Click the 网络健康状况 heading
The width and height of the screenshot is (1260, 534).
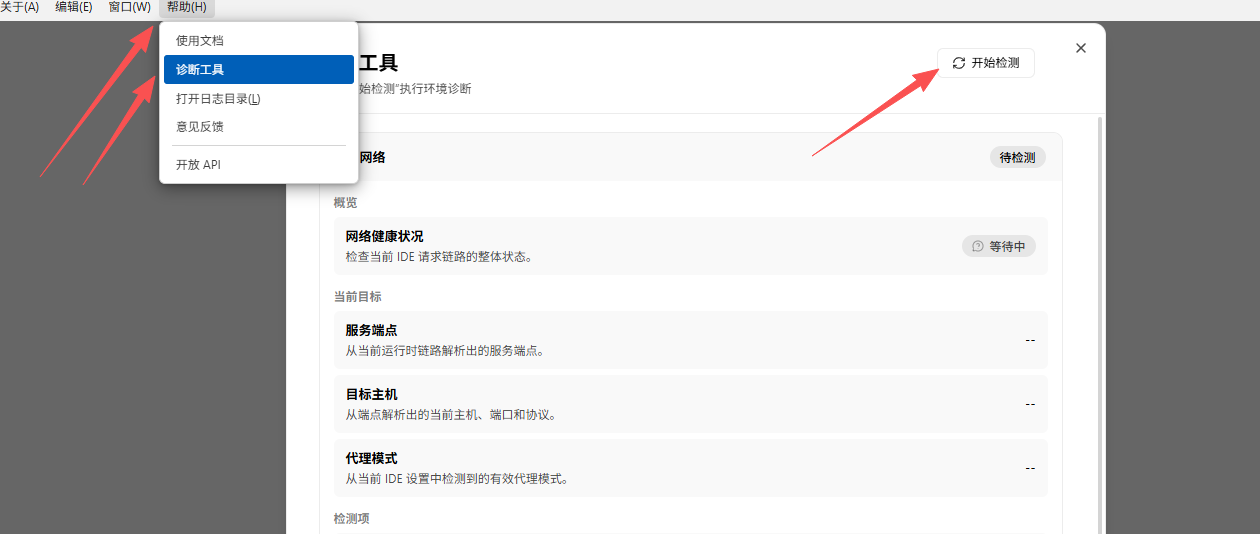(x=384, y=236)
